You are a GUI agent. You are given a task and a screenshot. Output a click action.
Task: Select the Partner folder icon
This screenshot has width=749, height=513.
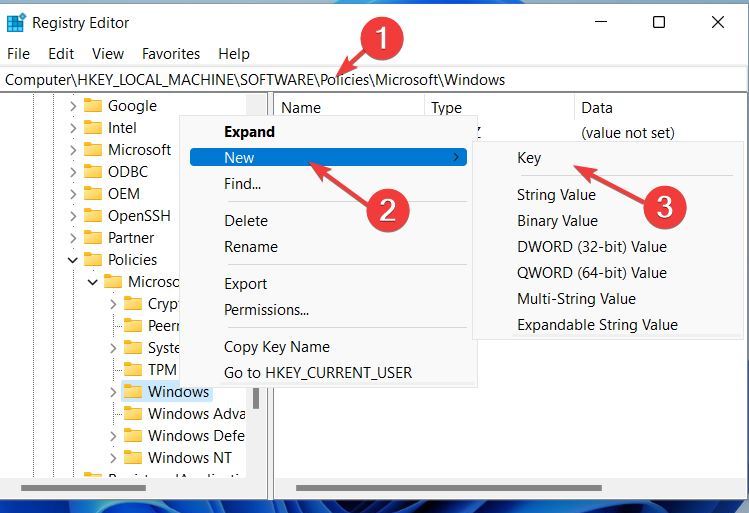click(93, 237)
